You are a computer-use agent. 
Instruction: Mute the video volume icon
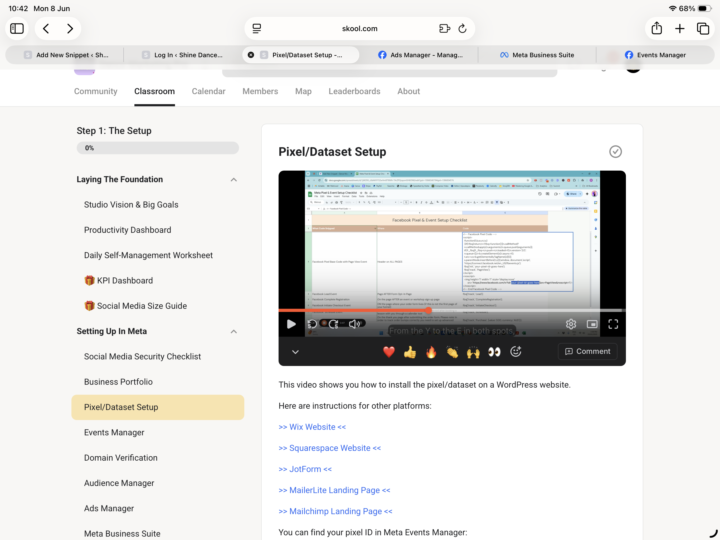tap(354, 324)
